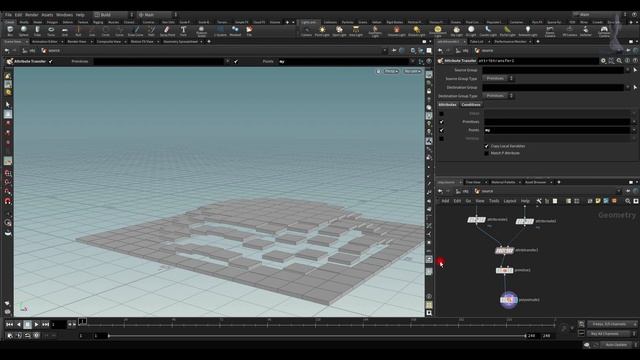Select the Font shelf tool
The image size is (640, 360).
coord(183,31)
